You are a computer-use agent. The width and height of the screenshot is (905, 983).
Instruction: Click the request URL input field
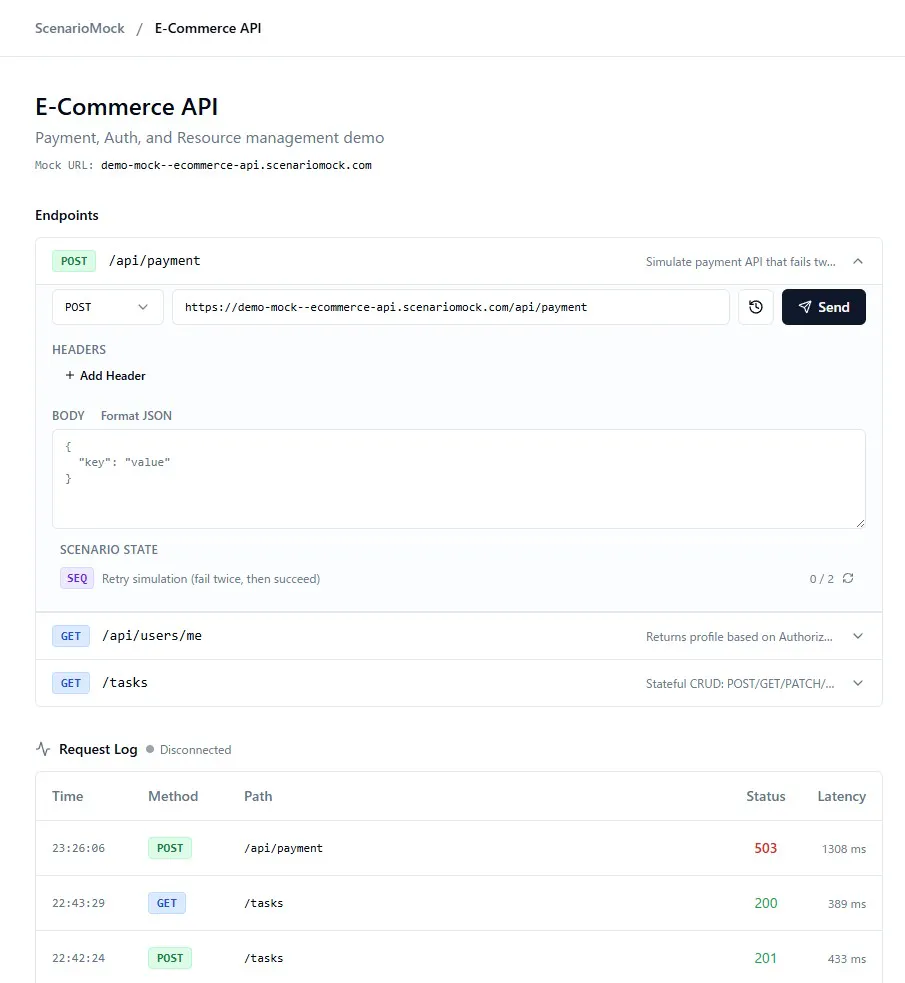(x=451, y=307)
